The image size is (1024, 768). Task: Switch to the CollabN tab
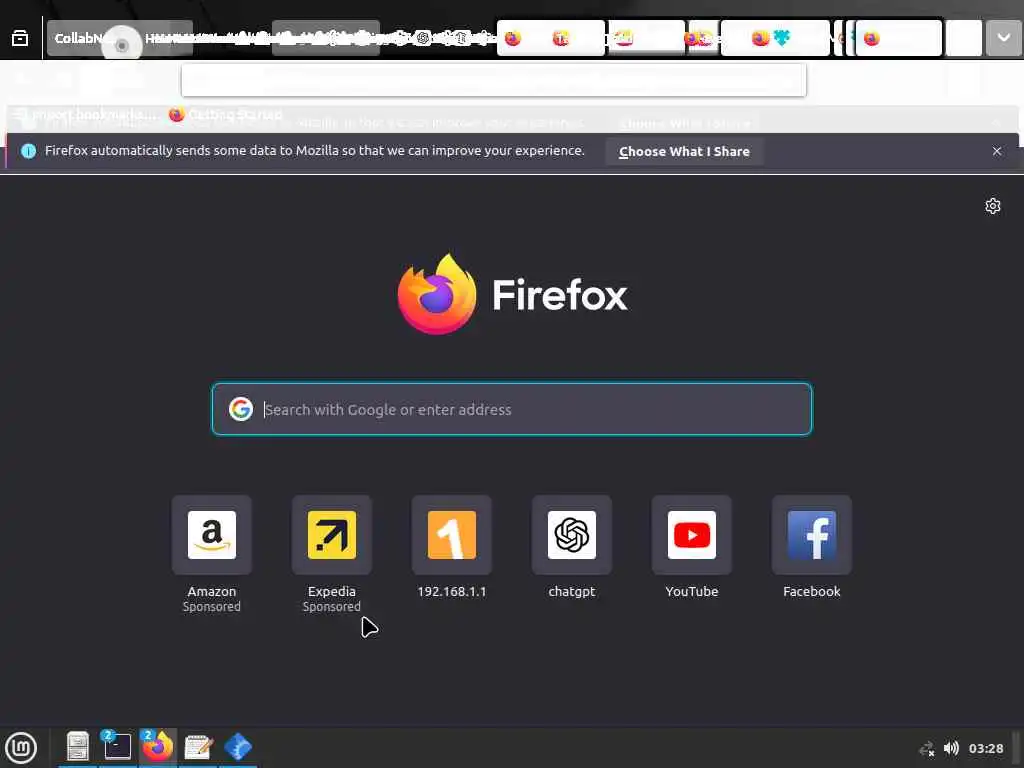120,39
